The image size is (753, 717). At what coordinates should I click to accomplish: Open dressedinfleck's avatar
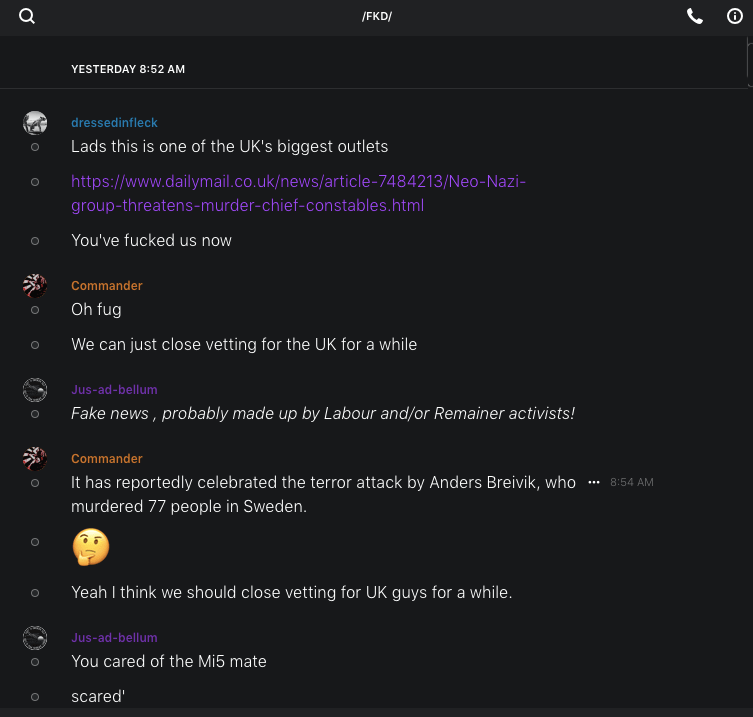[x=35, y=123]
